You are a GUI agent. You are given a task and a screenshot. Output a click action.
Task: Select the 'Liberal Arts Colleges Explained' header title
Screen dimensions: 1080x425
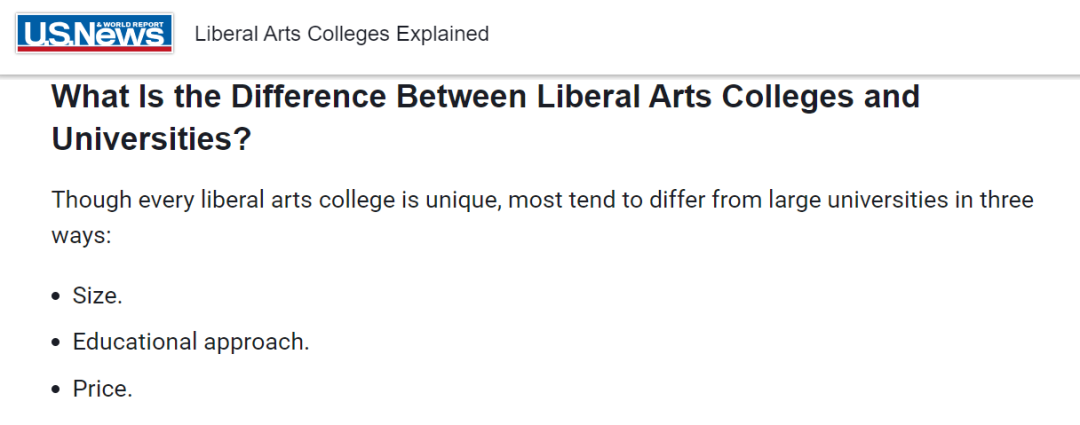coord(342,34)
